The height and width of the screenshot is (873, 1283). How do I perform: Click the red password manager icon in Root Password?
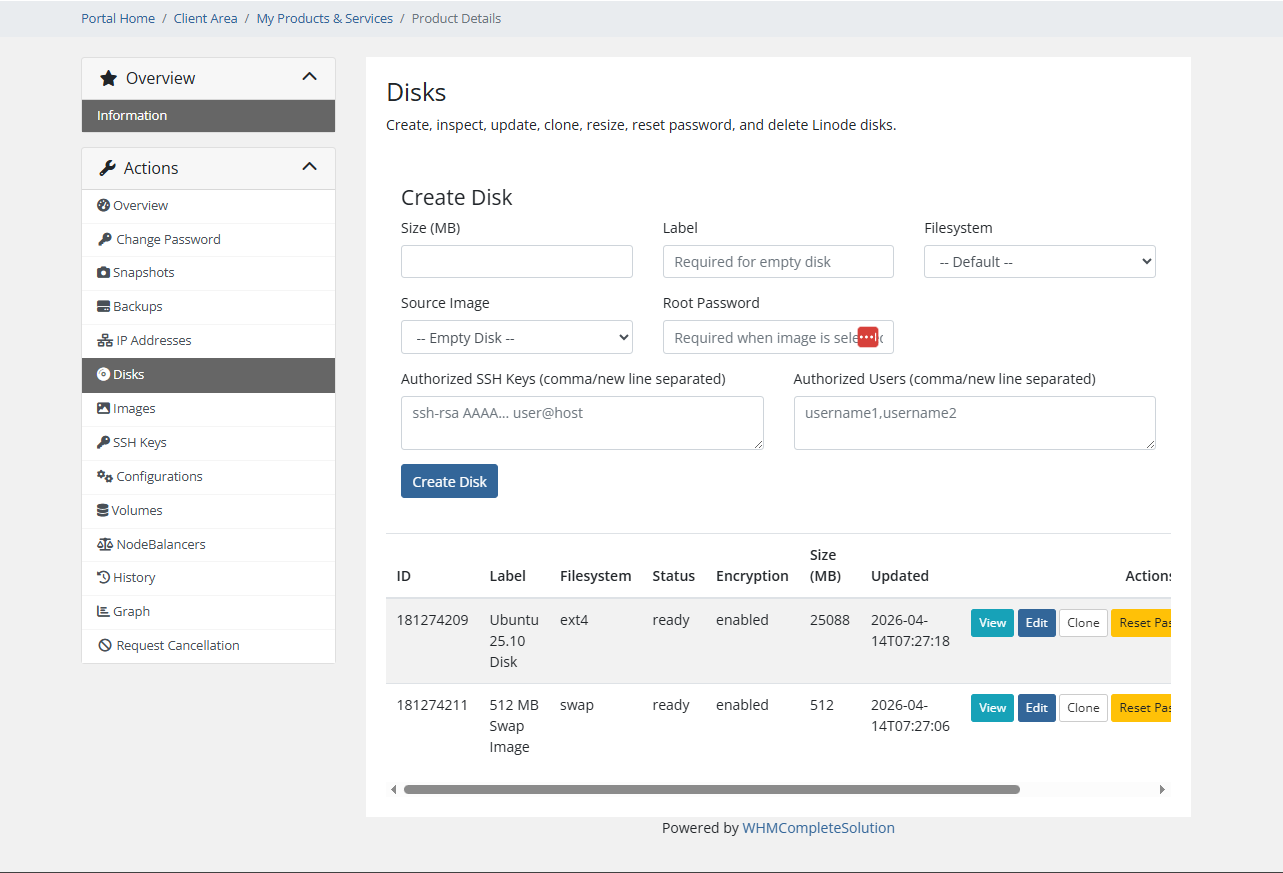pos(867,338)
